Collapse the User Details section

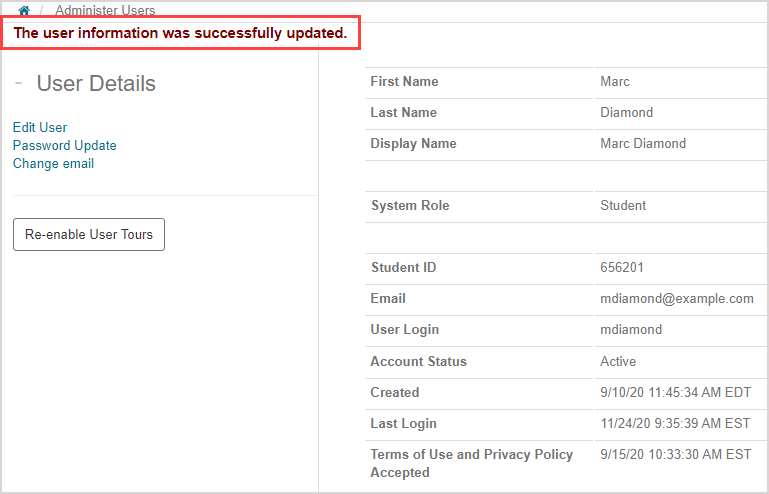19,83
